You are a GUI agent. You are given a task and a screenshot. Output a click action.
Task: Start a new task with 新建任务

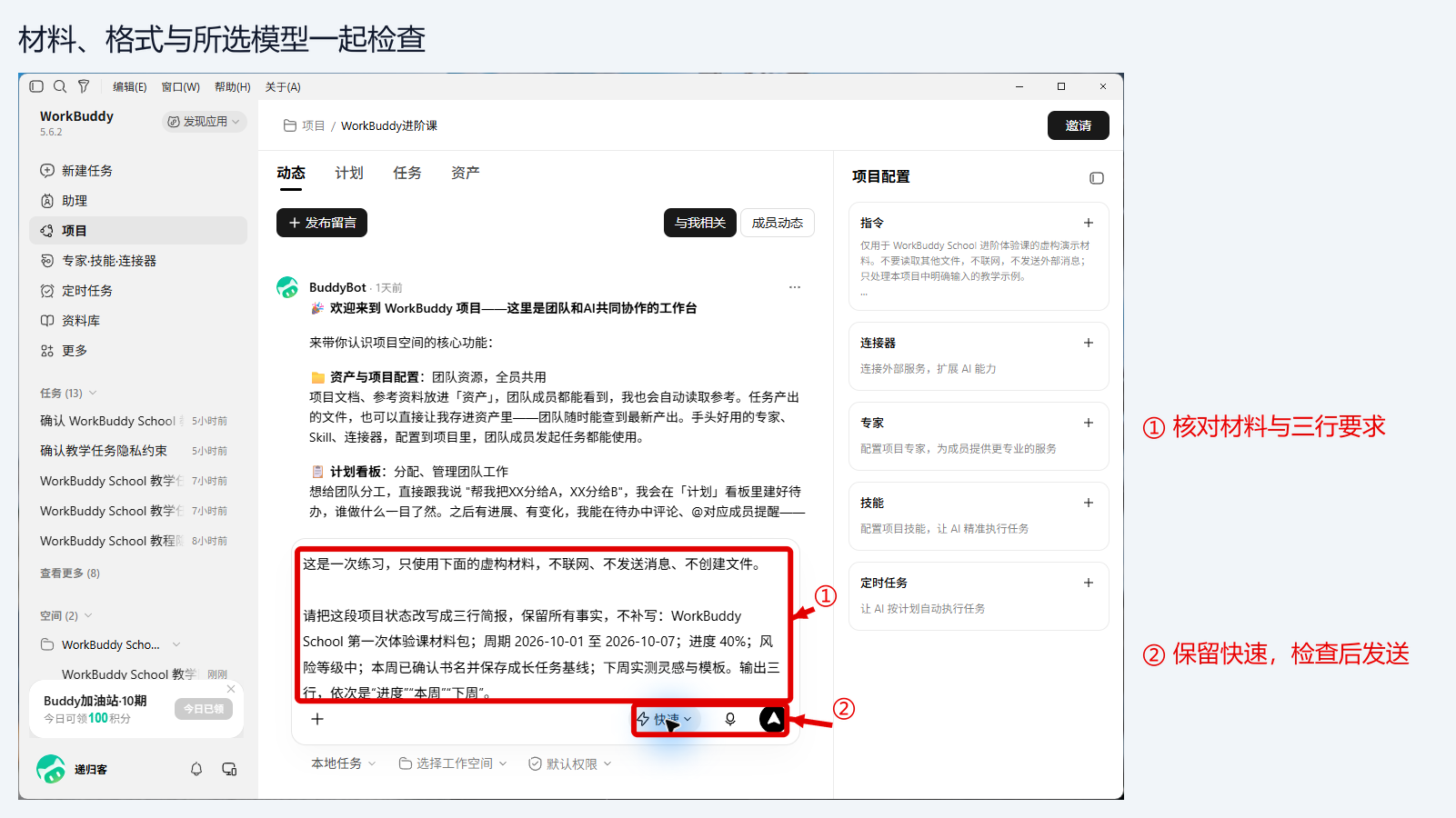pyautogui.click(x=138, y=171)
